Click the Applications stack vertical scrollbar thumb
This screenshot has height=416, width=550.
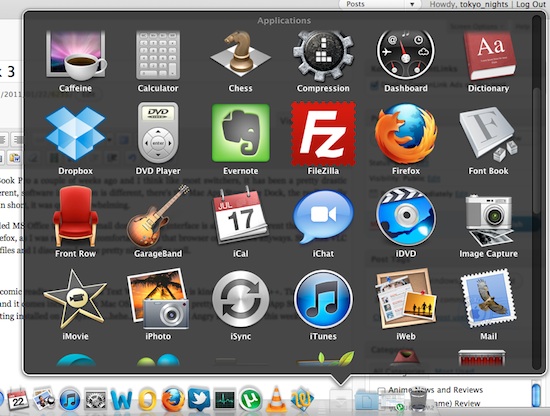click(x=536, y=151)
